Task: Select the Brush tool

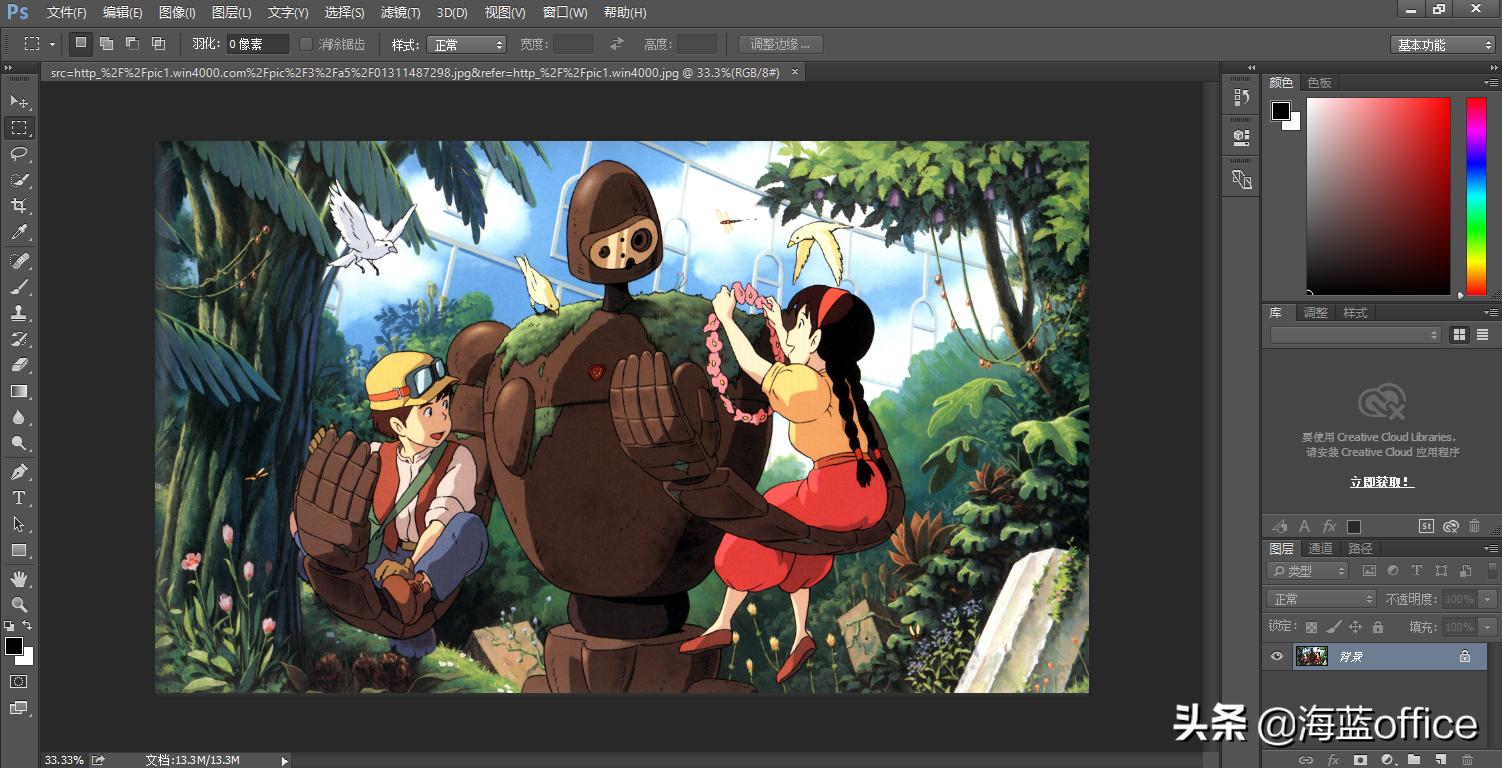Action: [18, 288]
